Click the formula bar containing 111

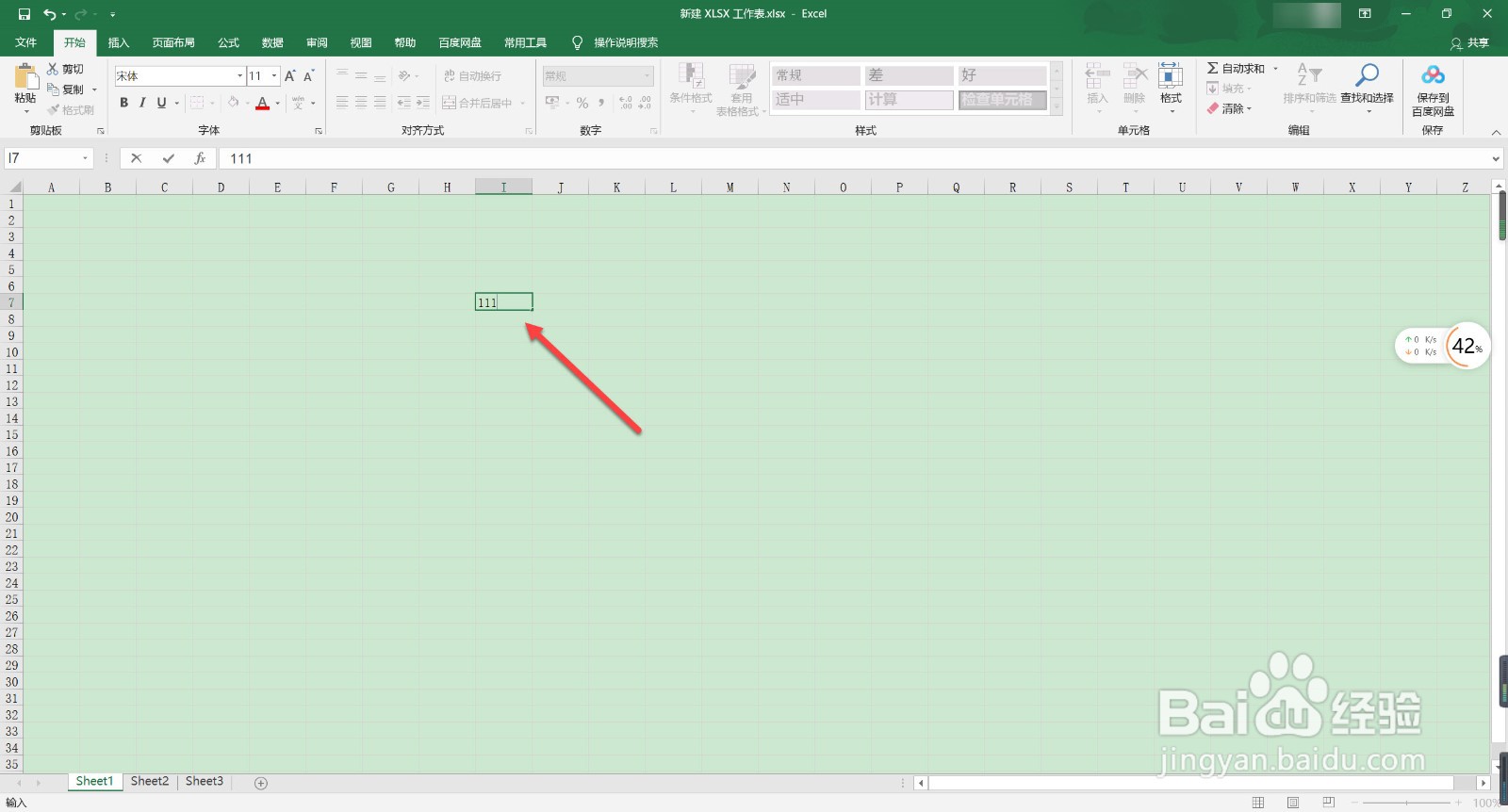854,158
